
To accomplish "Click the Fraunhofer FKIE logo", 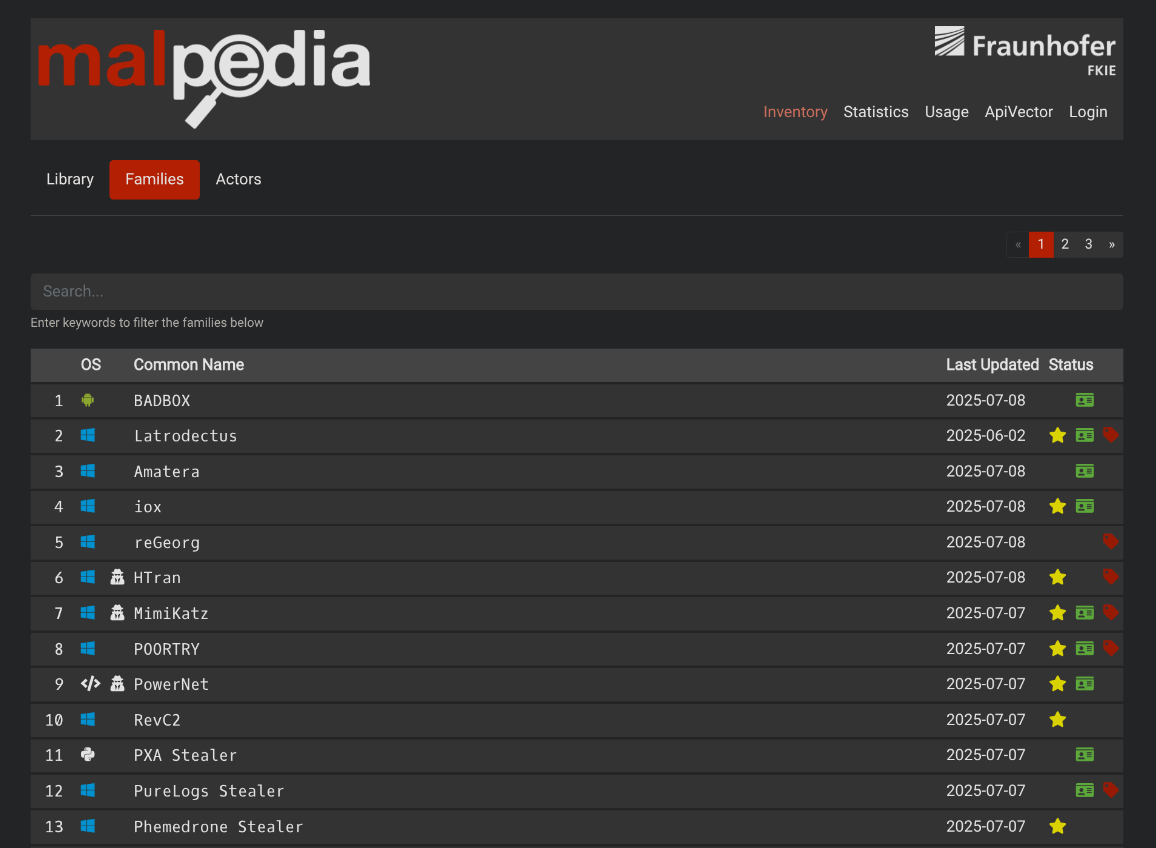I will tap(1025, 52).
